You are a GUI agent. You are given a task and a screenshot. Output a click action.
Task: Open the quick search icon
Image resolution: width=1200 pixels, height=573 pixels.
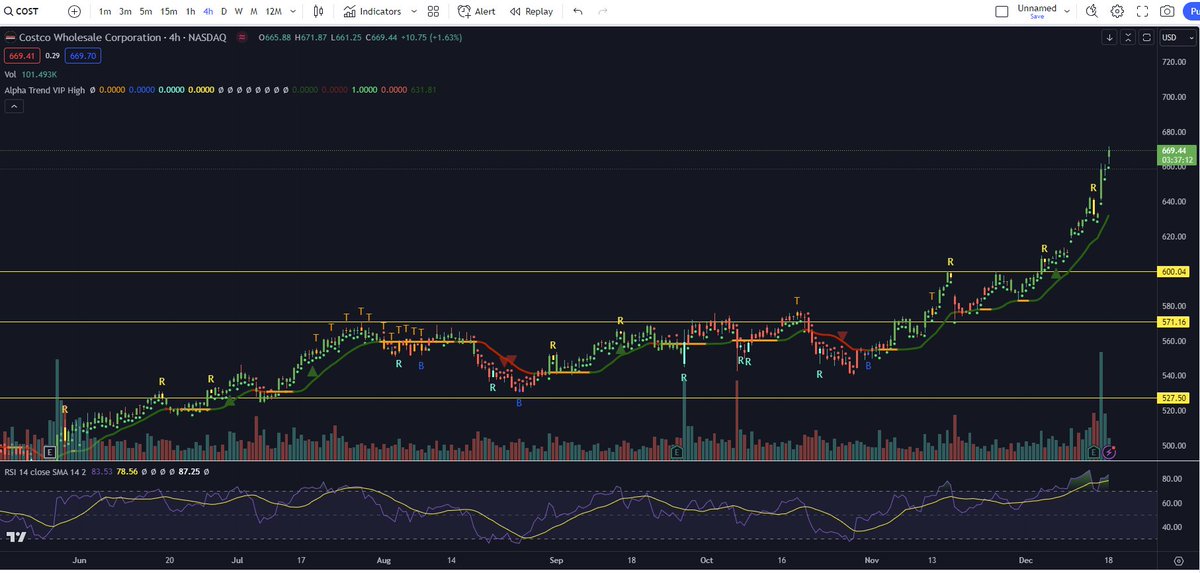1091,11
